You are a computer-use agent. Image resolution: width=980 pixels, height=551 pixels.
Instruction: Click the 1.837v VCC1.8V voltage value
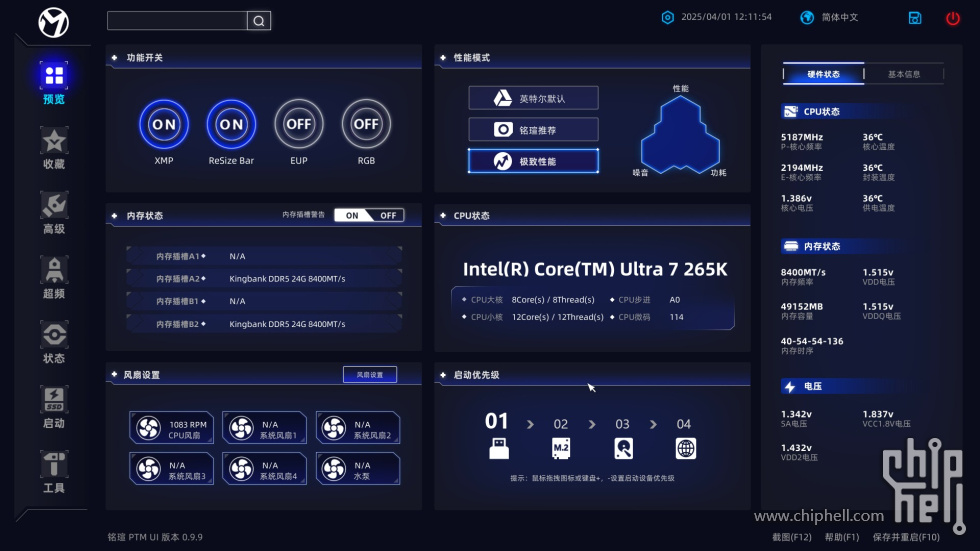(x=878, y=414)
